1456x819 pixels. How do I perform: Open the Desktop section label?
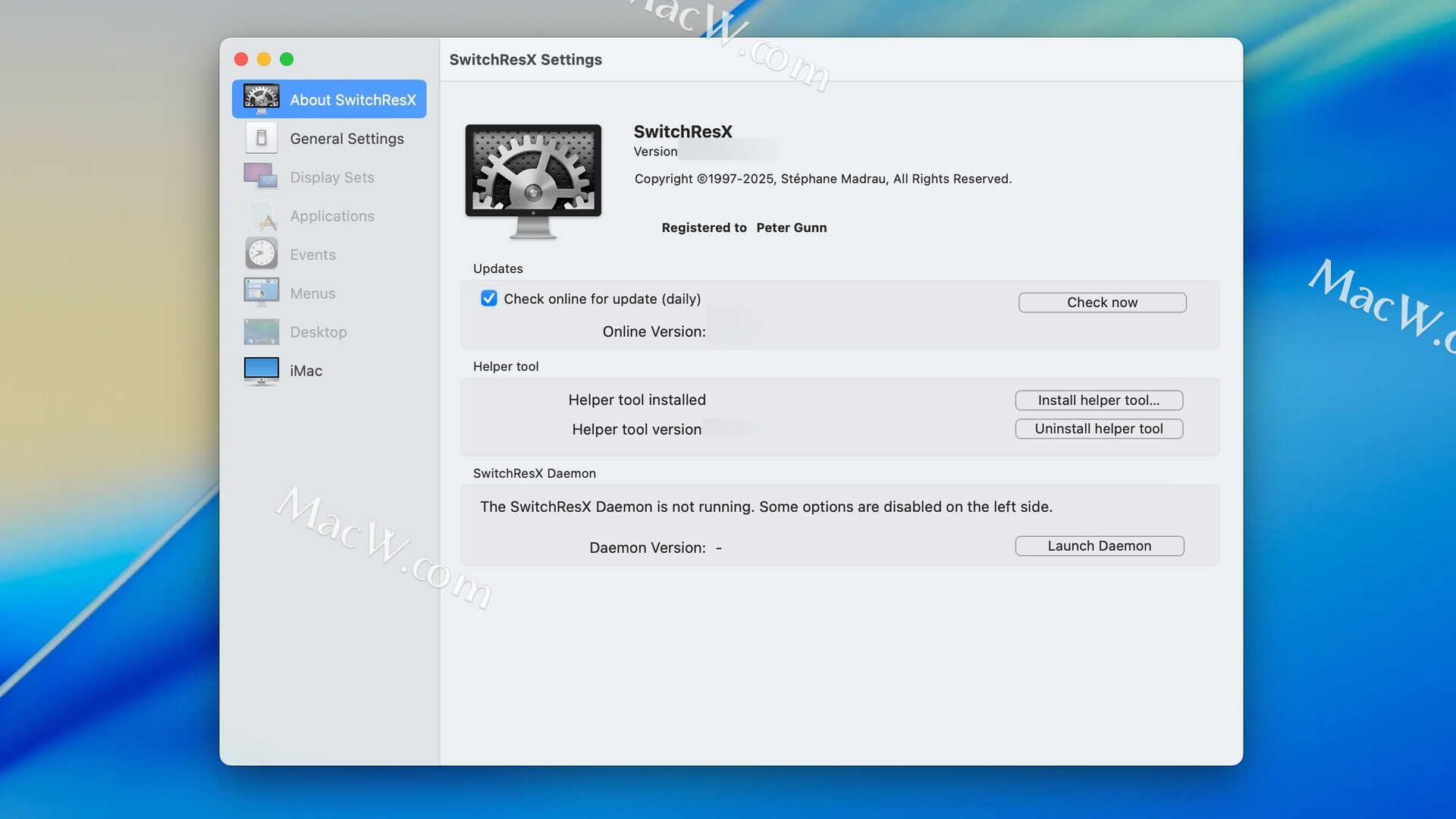pos(318,332)
